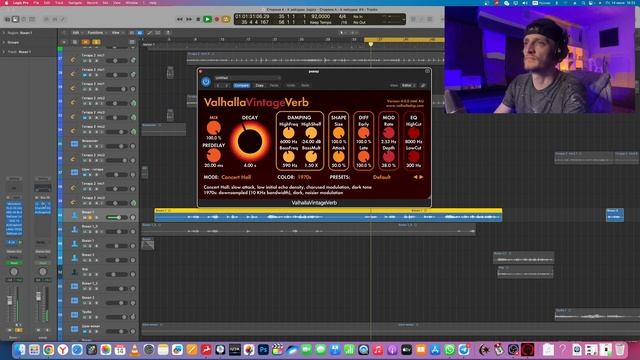Click the Undo button in plugin header
Screen dimensions: 640x360
point(291,85)
